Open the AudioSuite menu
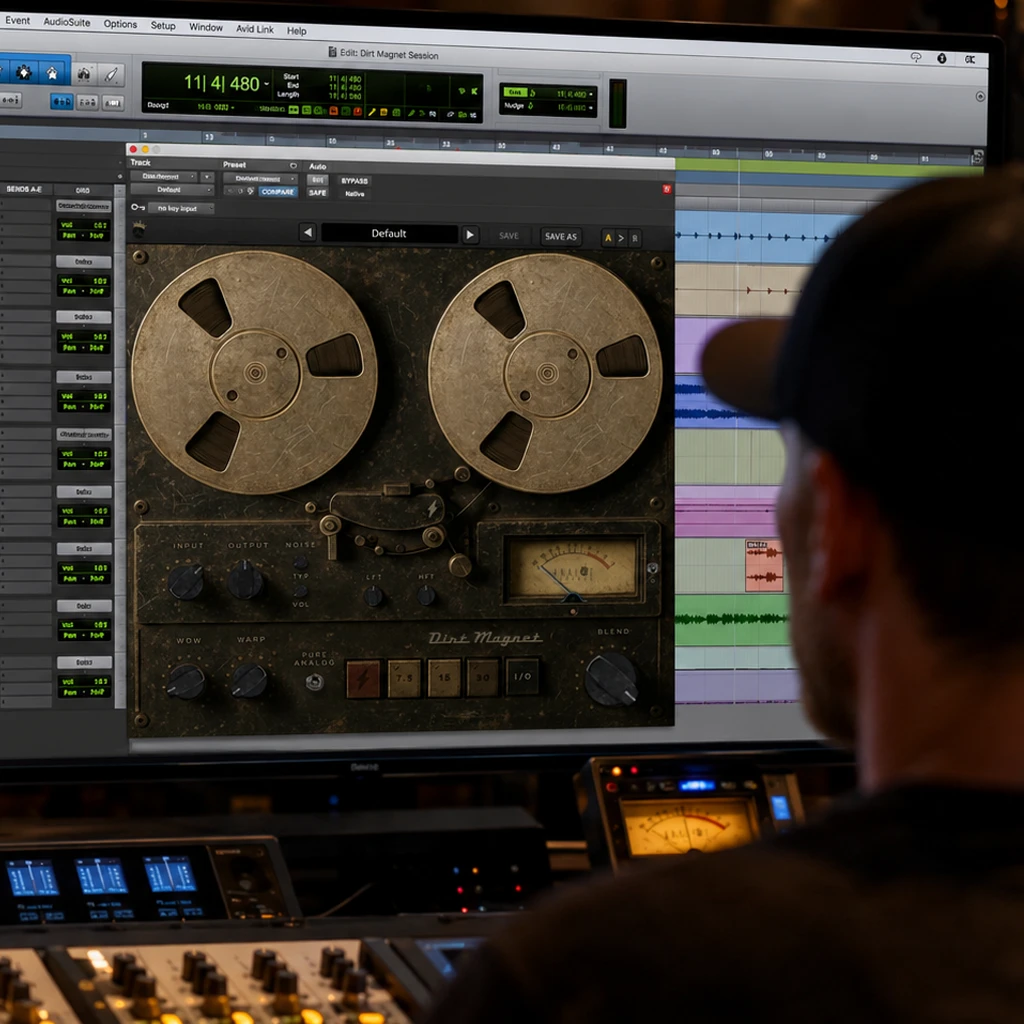This screenshot has width=1024, height=1024. (67, 22)
